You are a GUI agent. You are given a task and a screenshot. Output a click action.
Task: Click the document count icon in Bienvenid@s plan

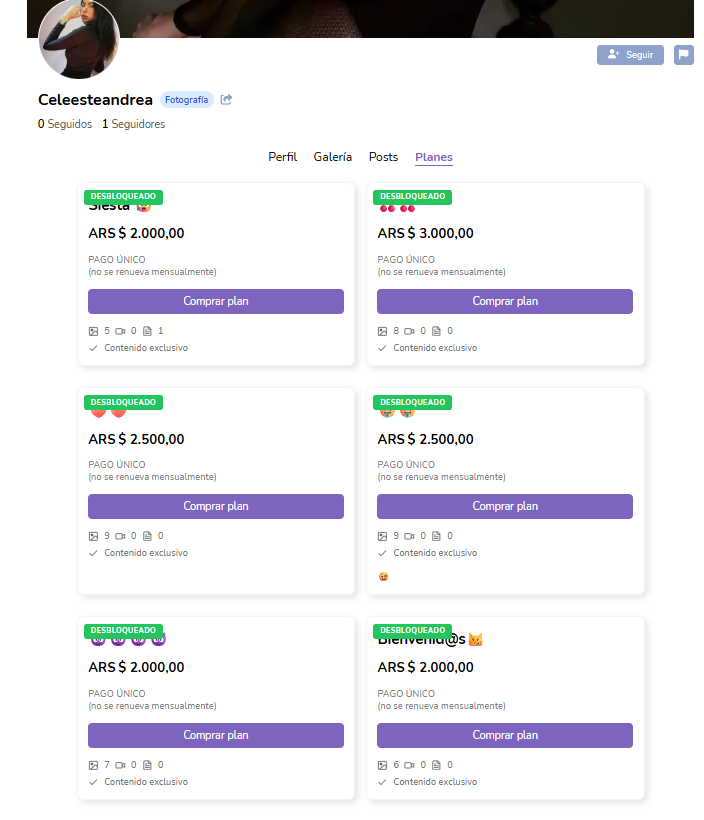click(436, 765)
